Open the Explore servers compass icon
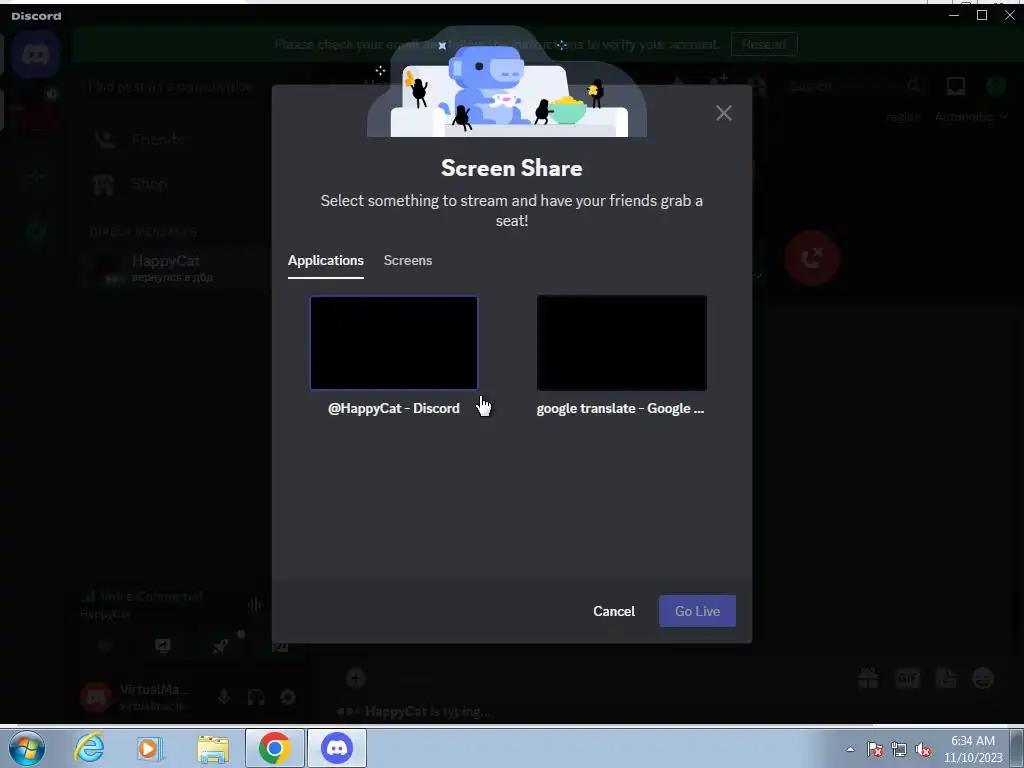The height and width of the screenshot is (768, 1024). [36, 231]
